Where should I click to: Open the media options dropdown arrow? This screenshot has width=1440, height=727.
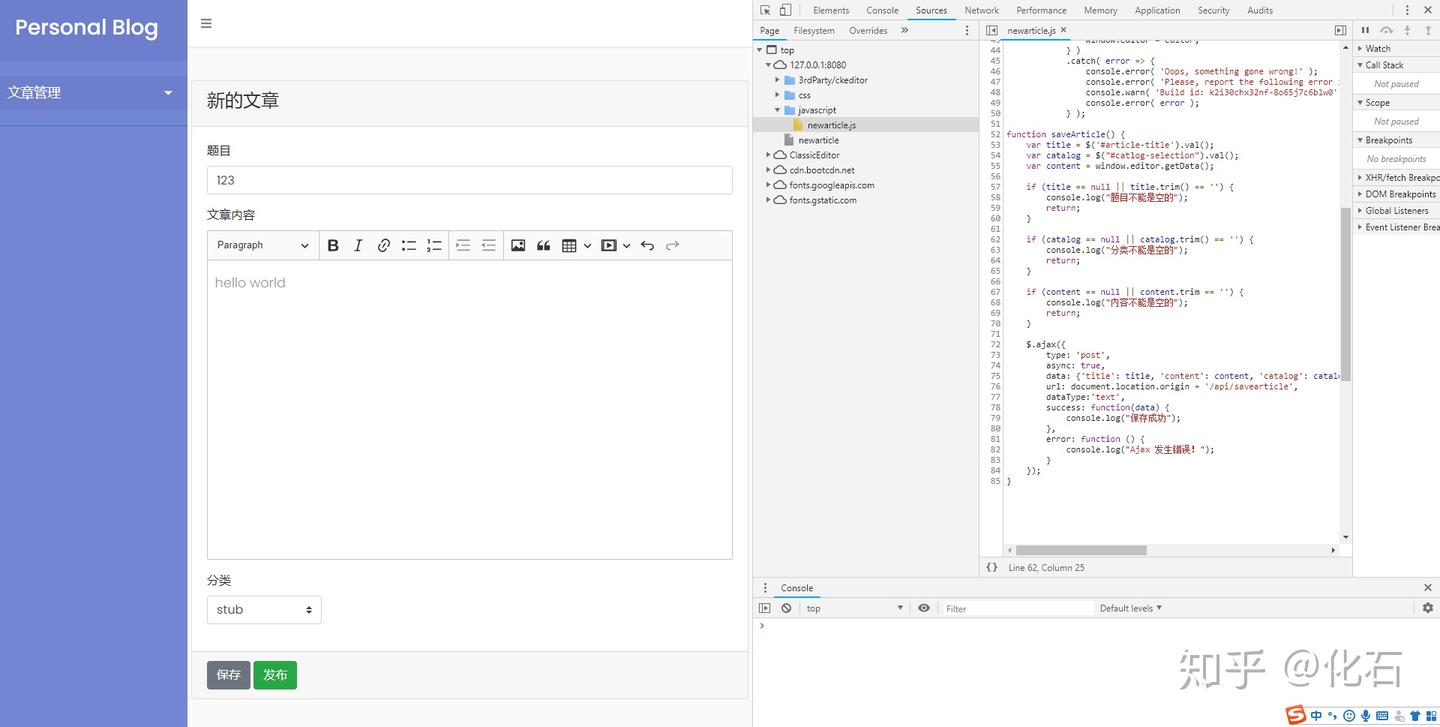627,245
